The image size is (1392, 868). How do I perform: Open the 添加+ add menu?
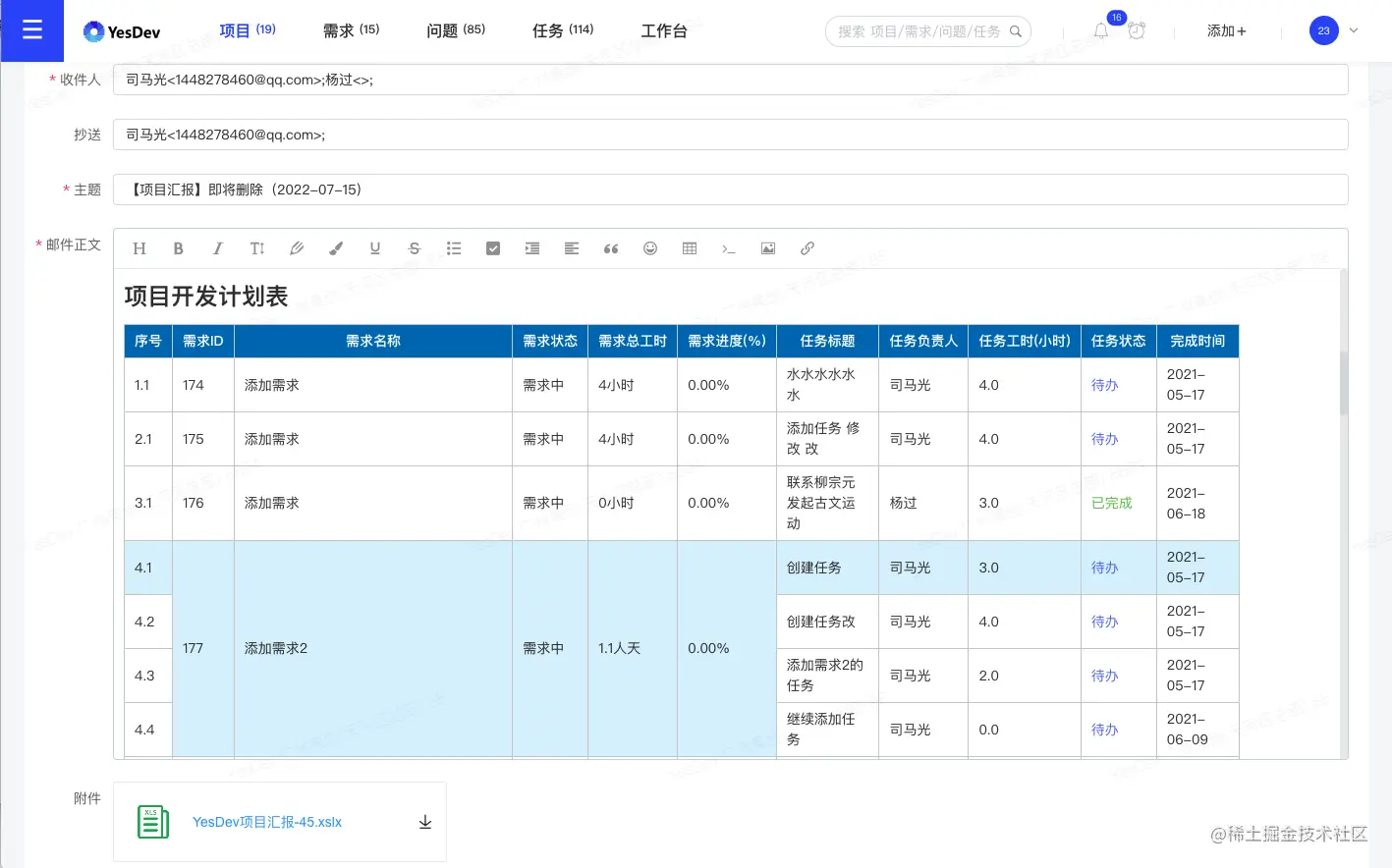(x=1226, y=30)
